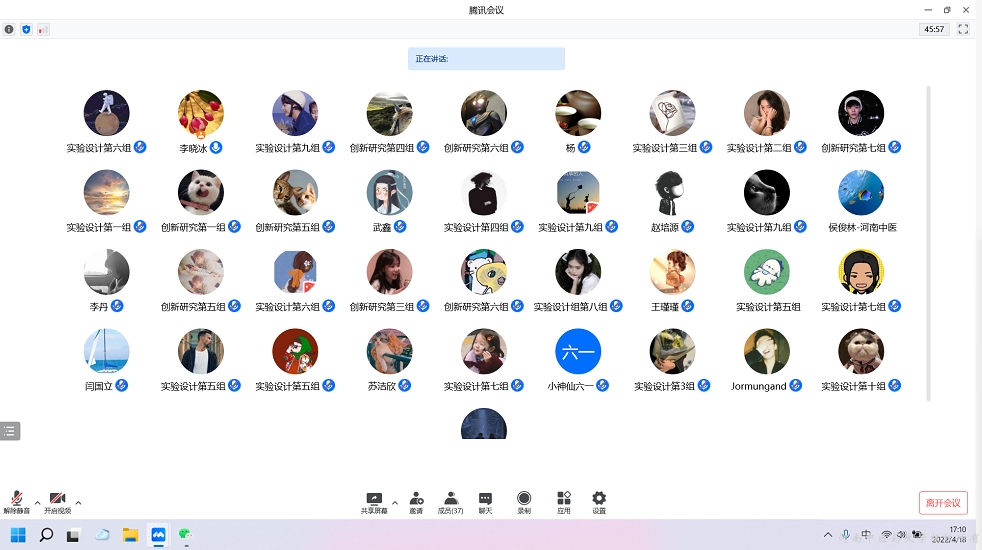
Task: Expand audio options arrow beside 解除静音
Action: point(38,502)
